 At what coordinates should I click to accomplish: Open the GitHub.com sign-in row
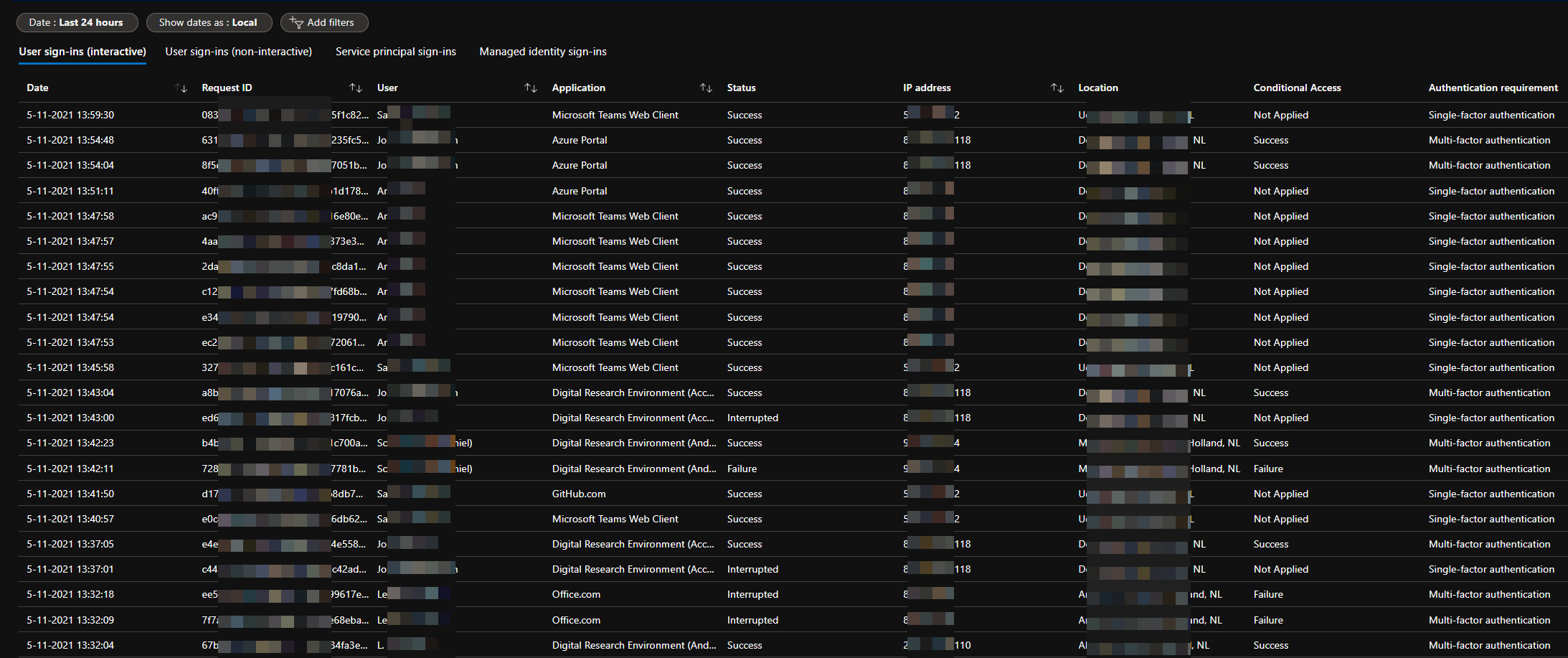578,494
